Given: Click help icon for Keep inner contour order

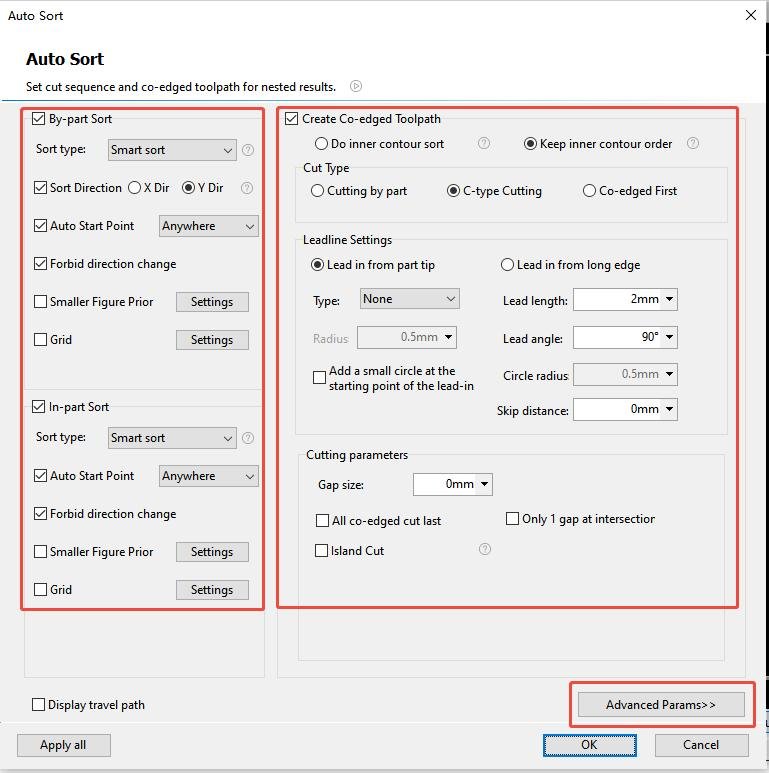Looking at the screenshot, I should [693, 143].
